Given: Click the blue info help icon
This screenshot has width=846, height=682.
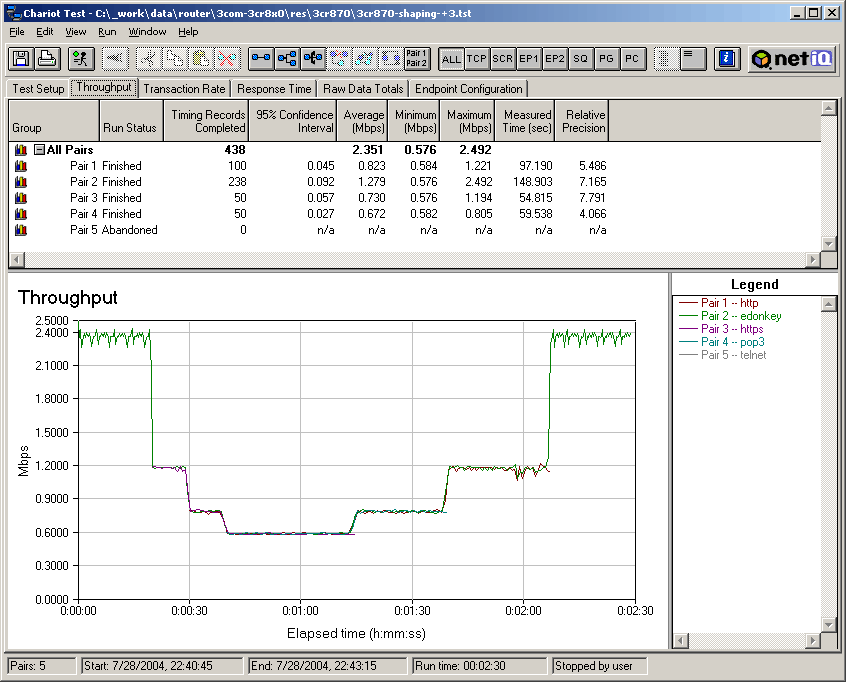Looking at the screenshot, I should click(x=728, y=59).
